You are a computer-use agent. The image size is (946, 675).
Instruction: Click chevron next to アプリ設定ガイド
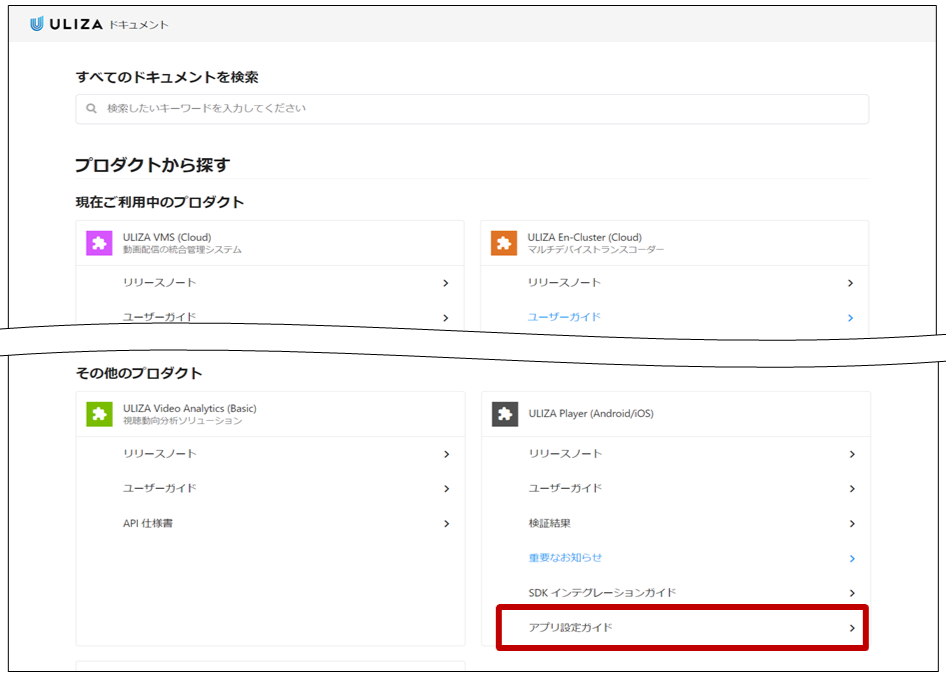(x=852, y=628)
